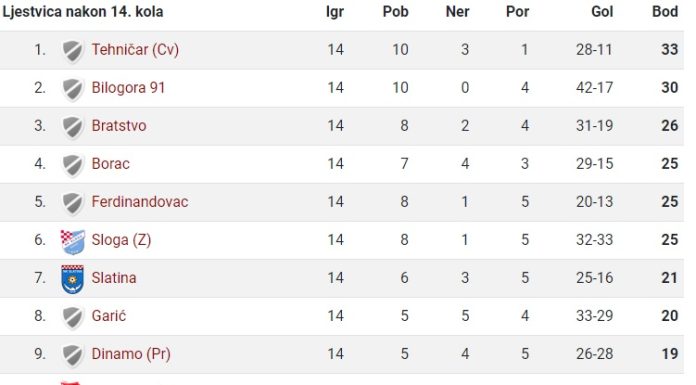The width and height of the screenshot is (696, 385).
Task: Click the Slatina blue club crest
Action: click(x=73, y=279)
